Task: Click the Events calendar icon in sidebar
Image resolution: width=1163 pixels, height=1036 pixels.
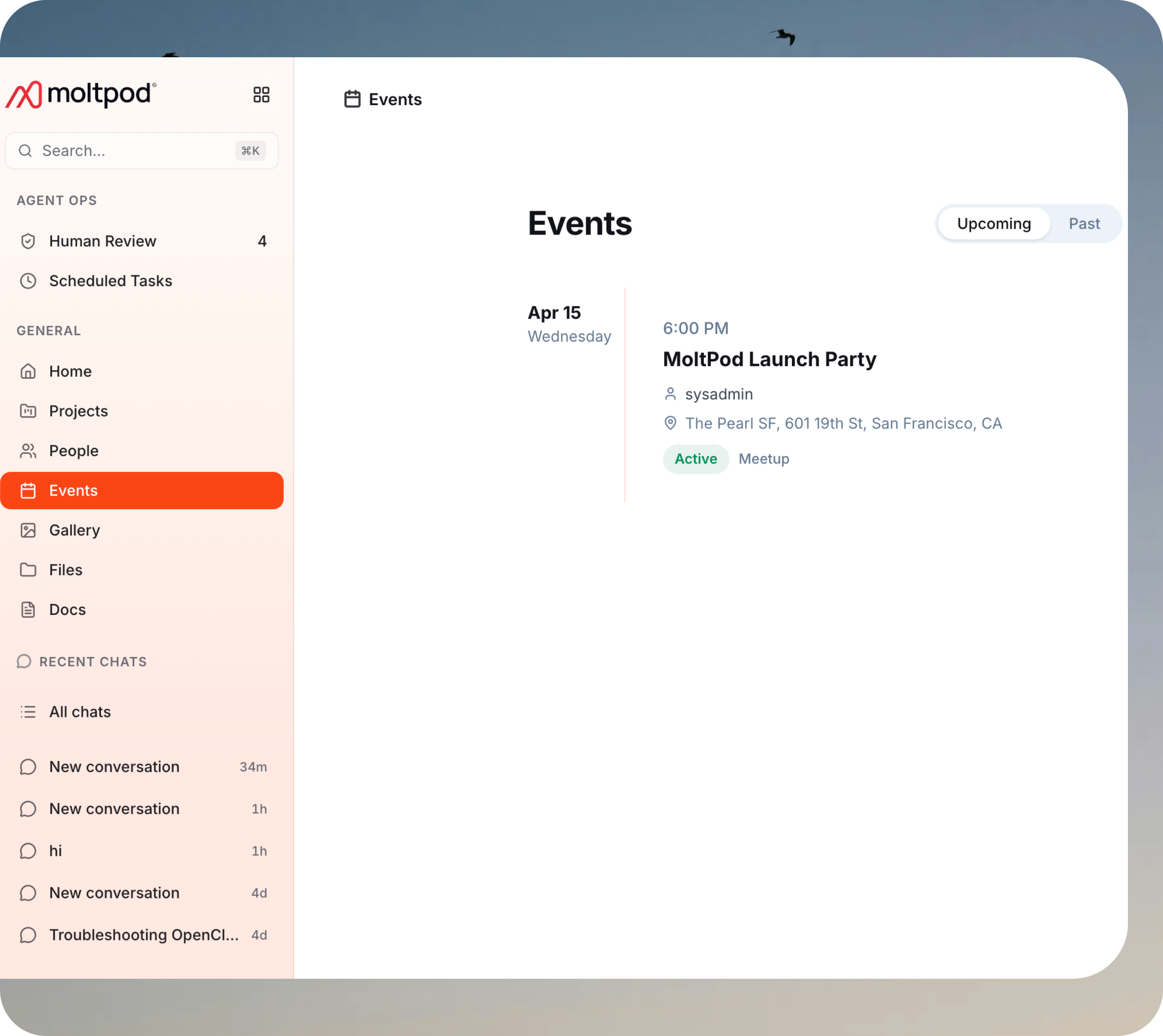Action: tap(28, 491)
